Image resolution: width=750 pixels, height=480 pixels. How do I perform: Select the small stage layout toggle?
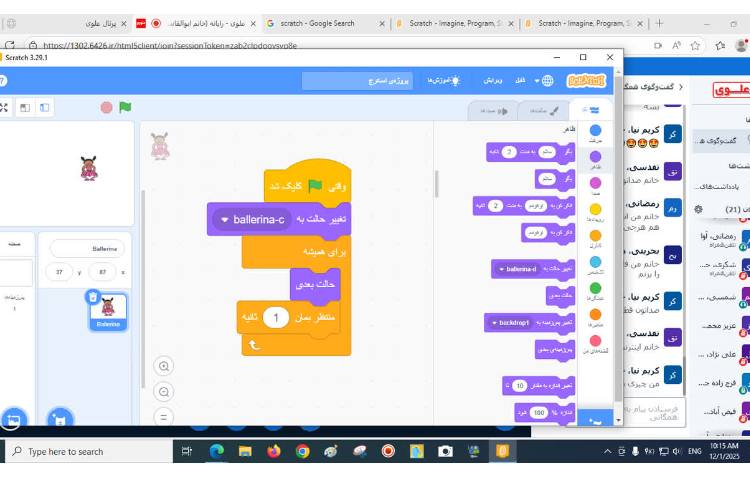tap(26, 107)
